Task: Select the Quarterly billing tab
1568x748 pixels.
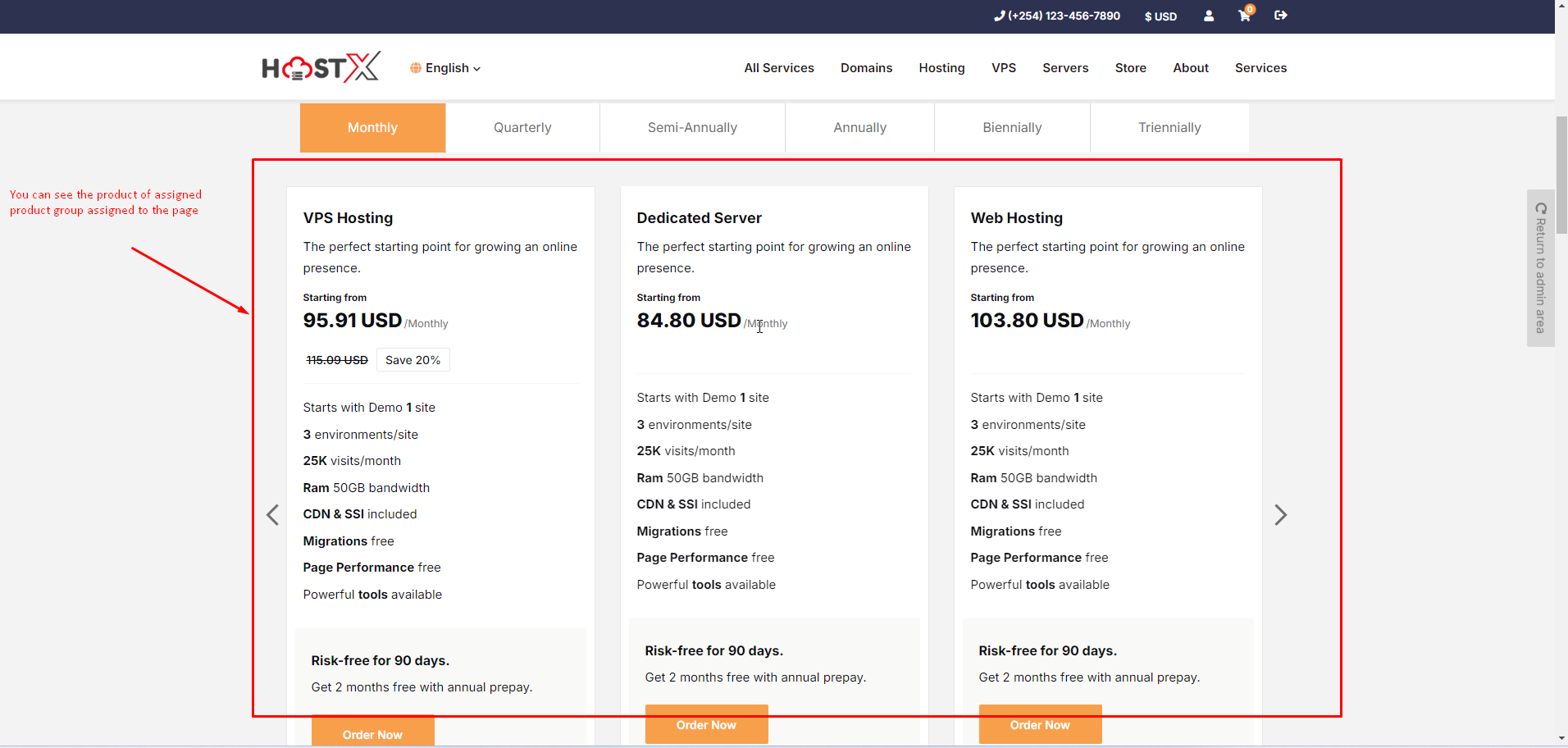Action: coord(522,128)
